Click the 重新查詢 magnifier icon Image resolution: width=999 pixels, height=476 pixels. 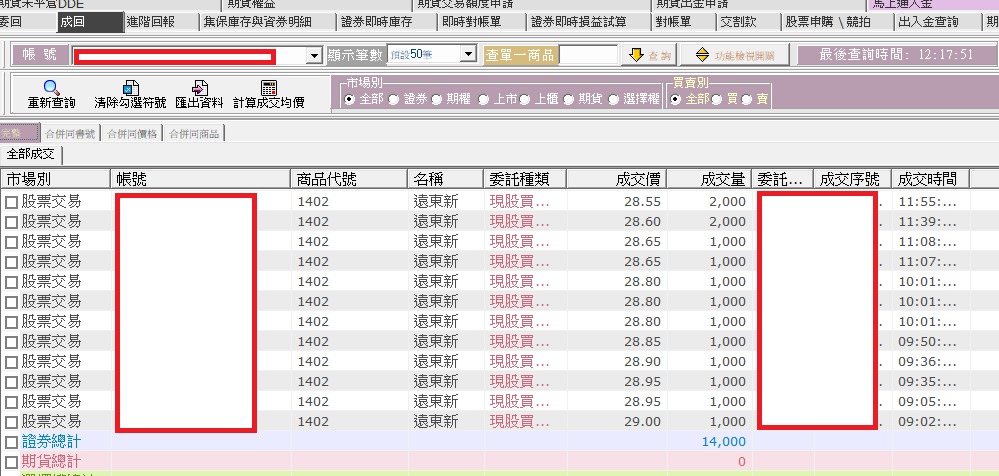click(x=50, y=89)
